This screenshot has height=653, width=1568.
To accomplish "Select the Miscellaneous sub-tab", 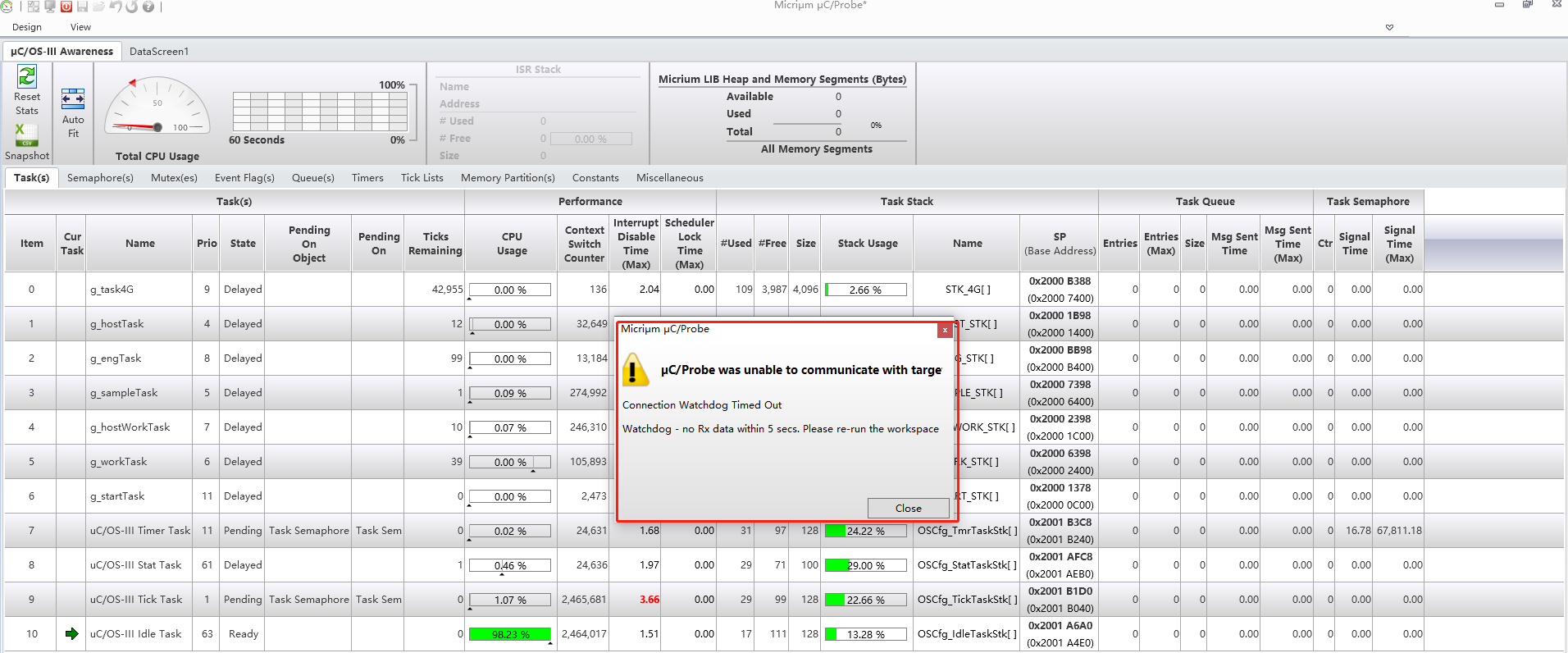I will 670,177.
